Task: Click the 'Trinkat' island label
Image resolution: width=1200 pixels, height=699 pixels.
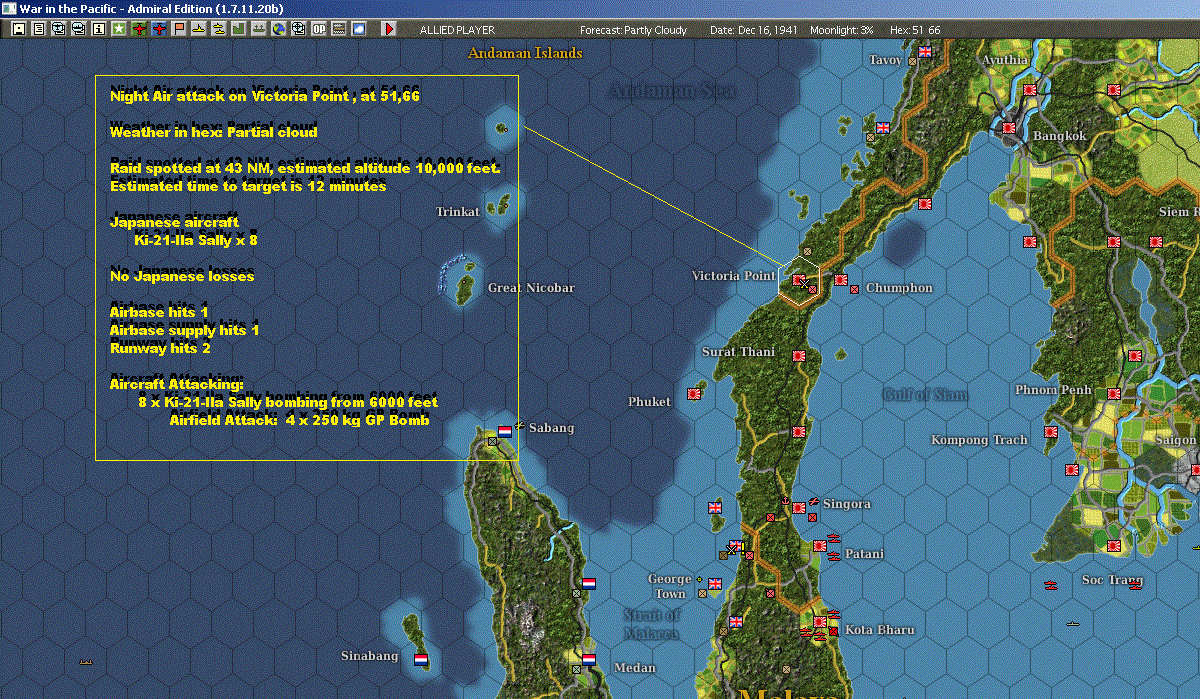Action: tap(458, 212)
